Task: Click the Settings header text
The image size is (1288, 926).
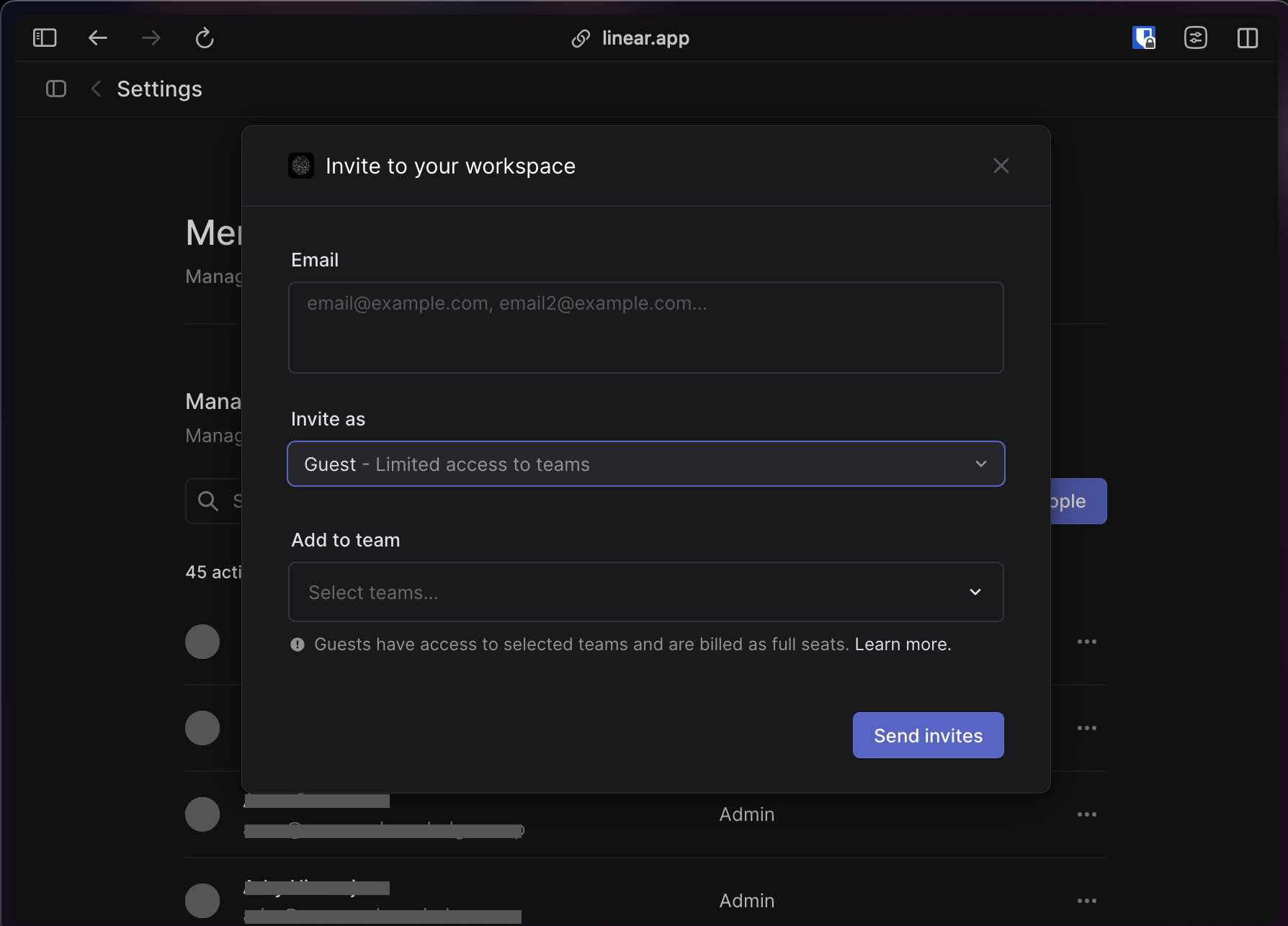Action: click(159, 89)
